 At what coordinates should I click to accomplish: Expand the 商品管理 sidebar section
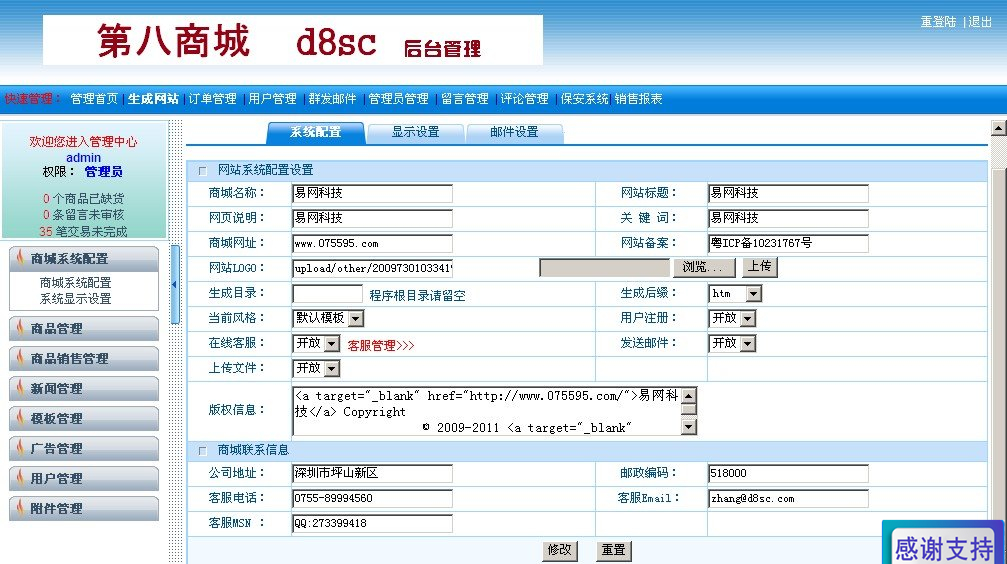point(84,328)
